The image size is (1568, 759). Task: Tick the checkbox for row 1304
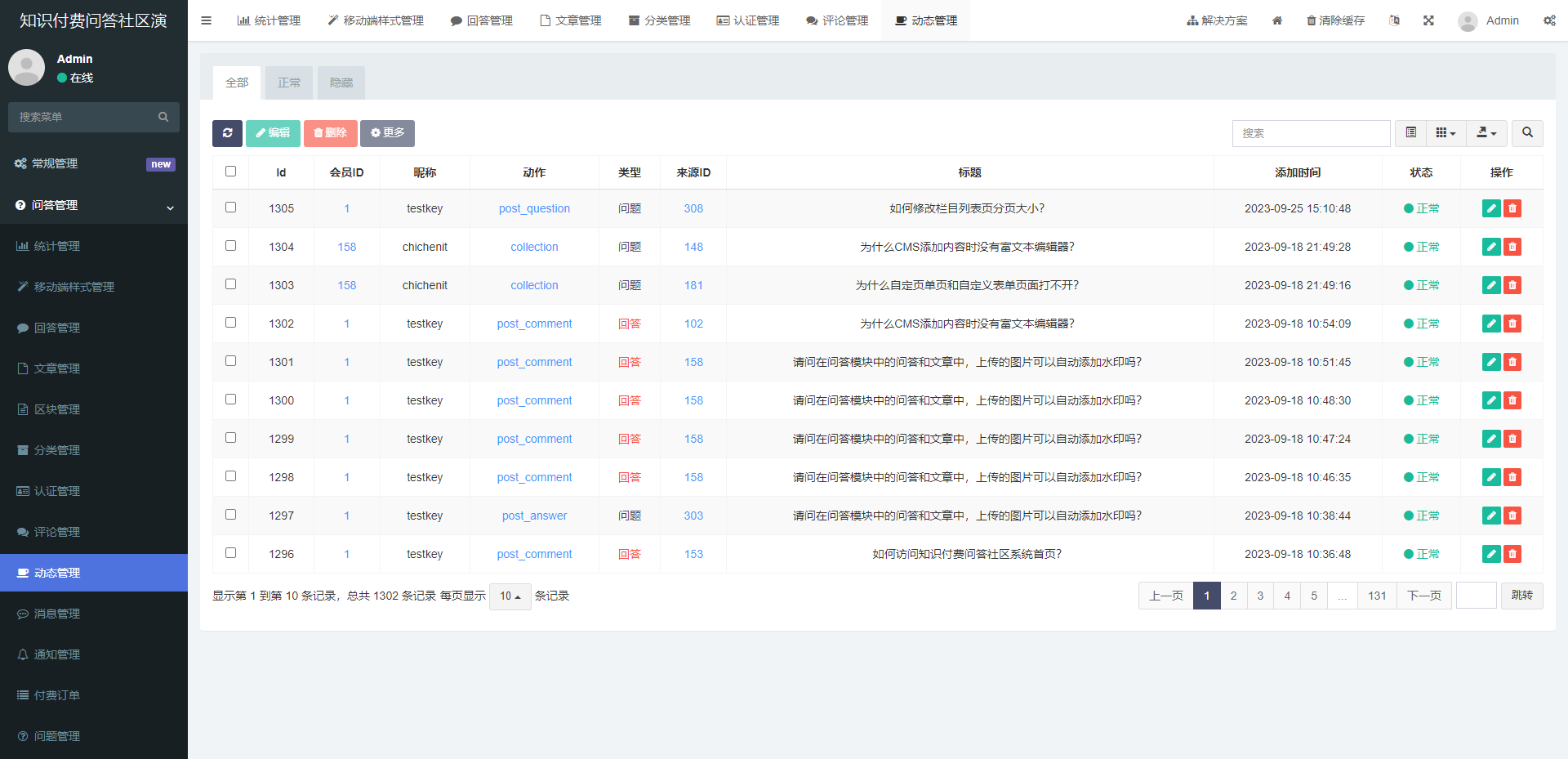point(230,246)
